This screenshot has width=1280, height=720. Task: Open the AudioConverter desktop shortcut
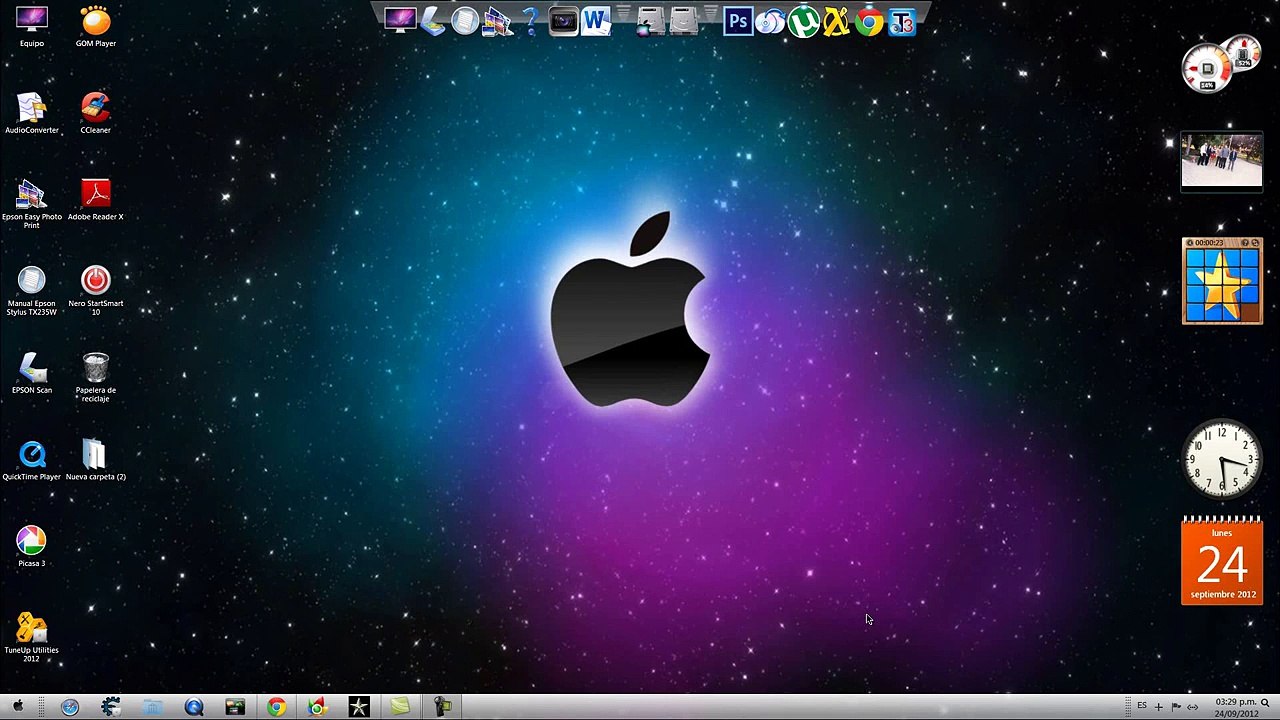(x=32, y=113)
